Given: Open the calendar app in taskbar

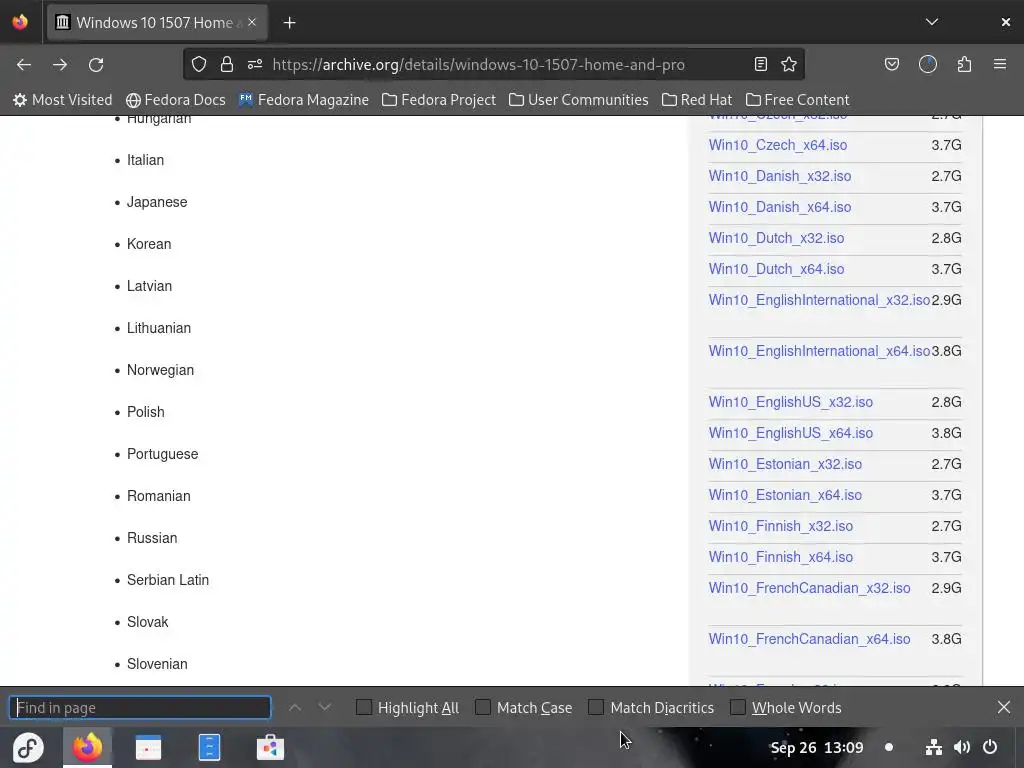Looking at the screenshot, I should (x=148, y=748).
